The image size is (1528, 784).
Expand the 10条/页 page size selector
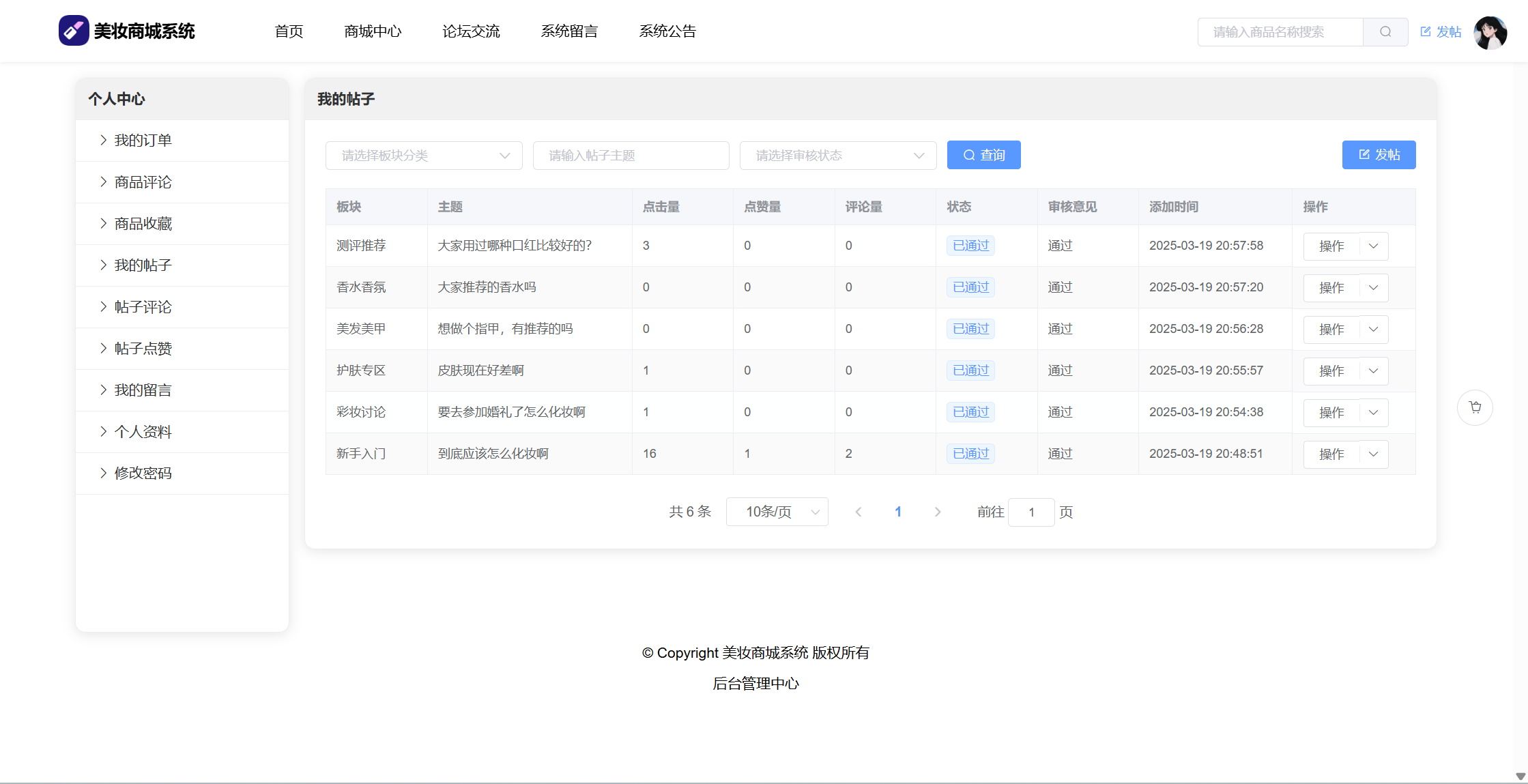pyautogui.click(x=777, y=512)
